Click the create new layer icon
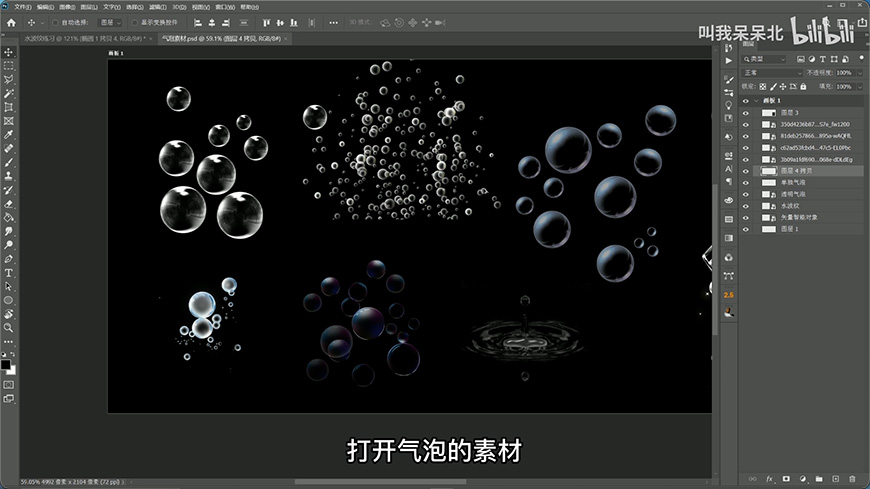This screenshot has width=870, height=489. 836,478
